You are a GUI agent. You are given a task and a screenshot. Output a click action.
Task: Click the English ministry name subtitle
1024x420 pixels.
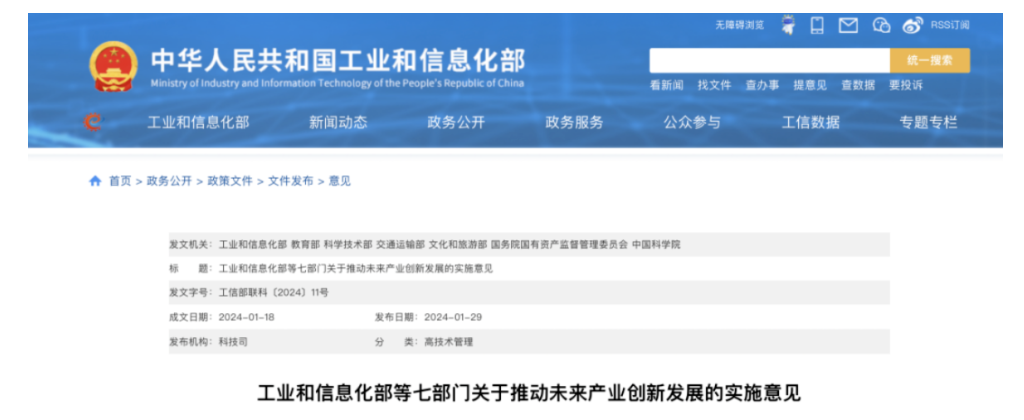pyautogui.click(x=337, y=84)
